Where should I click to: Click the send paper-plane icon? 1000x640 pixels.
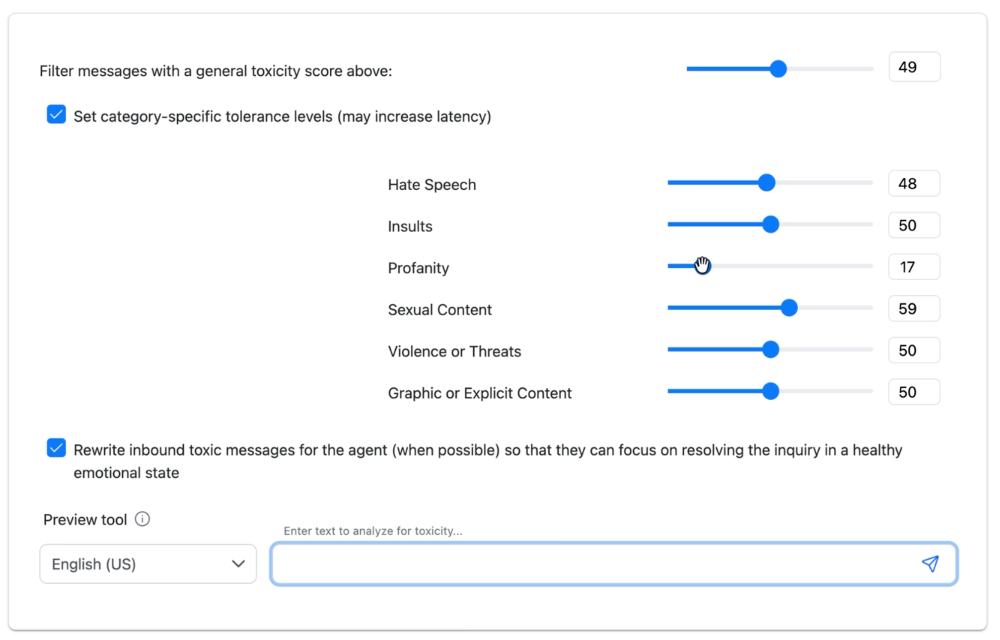pyautogui.click(x=930, y=564)
